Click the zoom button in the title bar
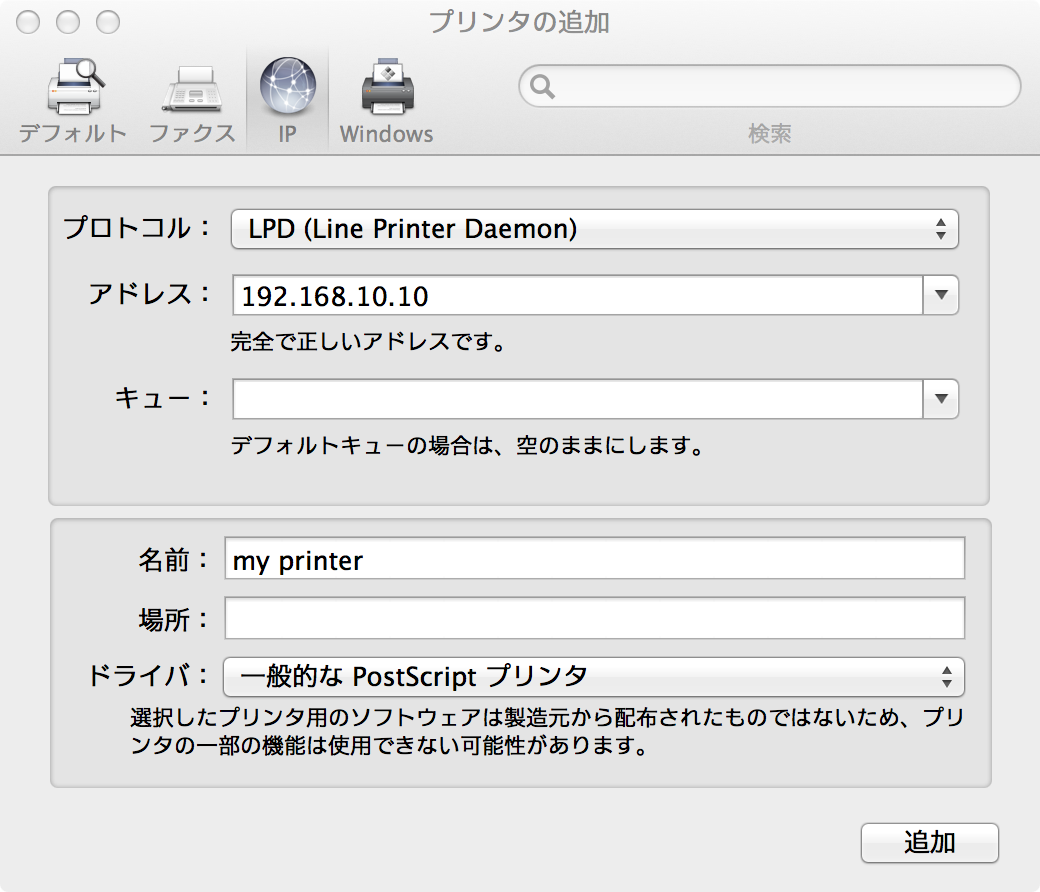Viewport: 1040px width, 892px height. 107,22
